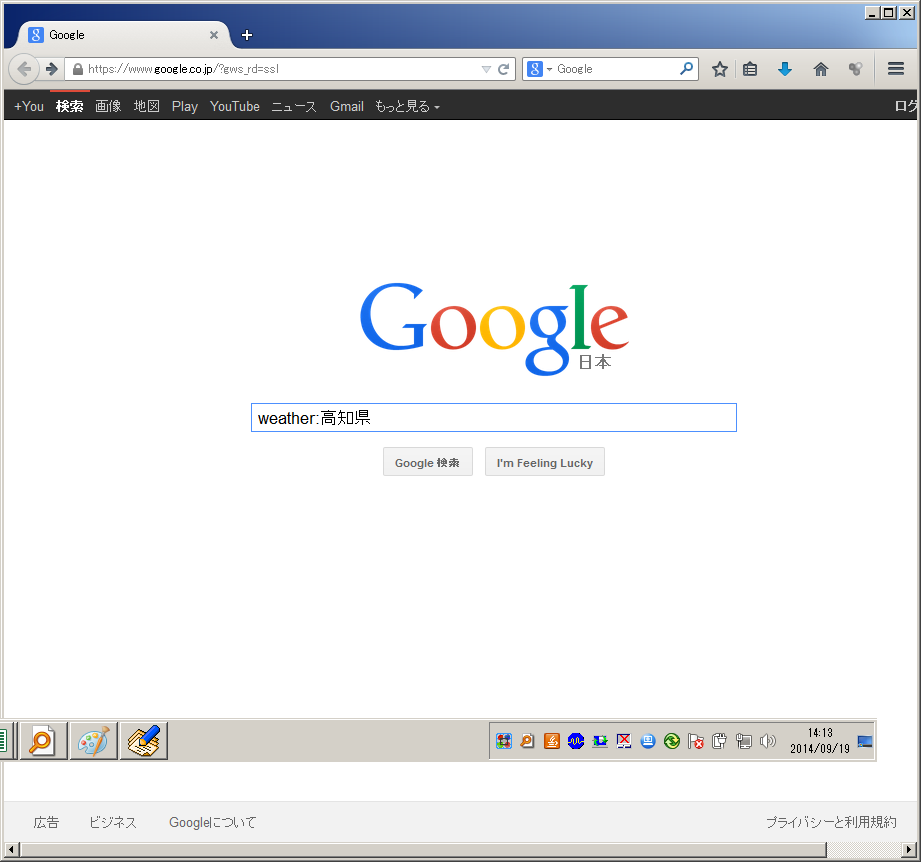Open the Firefox hamburger menu
Screen dimensions: 921x862
click(896, 69)
